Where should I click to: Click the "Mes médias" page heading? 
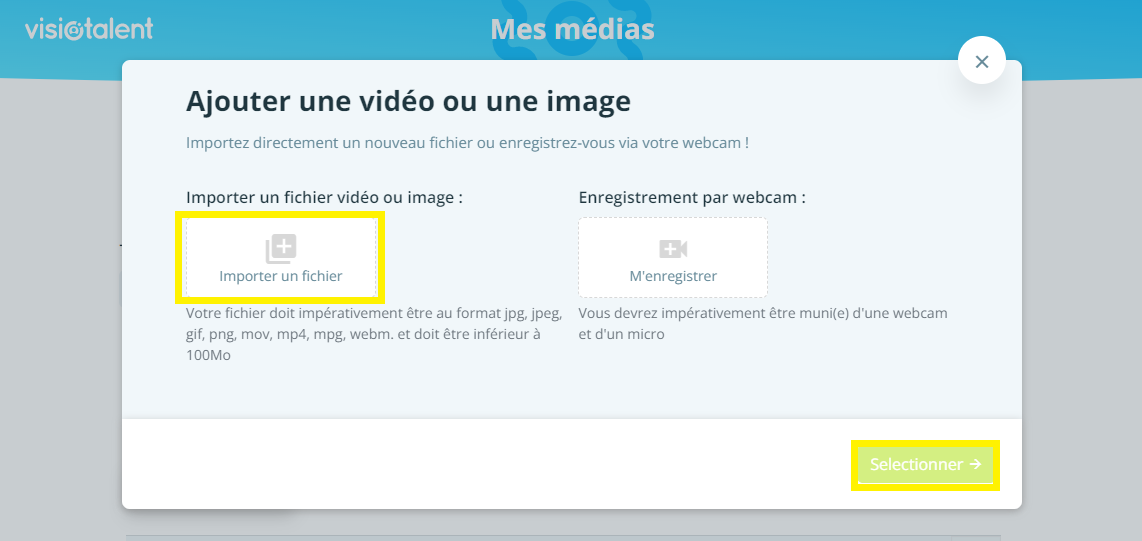click(x=572, y=29)
